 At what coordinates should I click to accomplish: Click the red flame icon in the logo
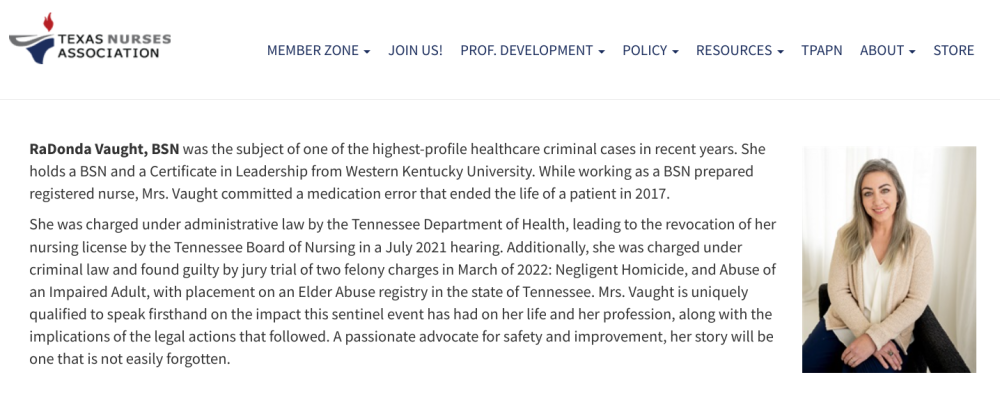pyautogui.click(x=48, y=22)
